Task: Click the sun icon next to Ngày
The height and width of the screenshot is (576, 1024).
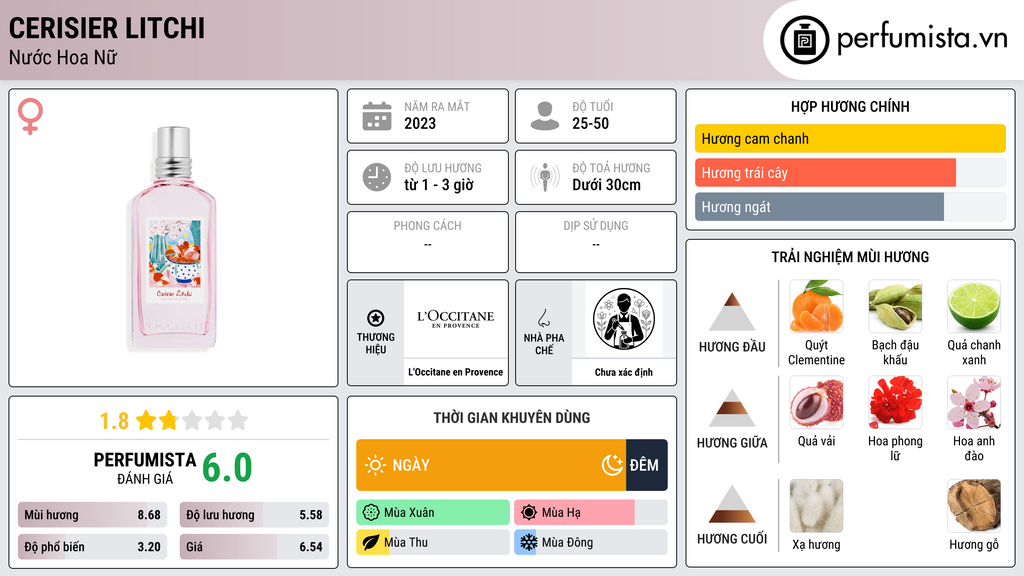Action: [x=375, y=465]
